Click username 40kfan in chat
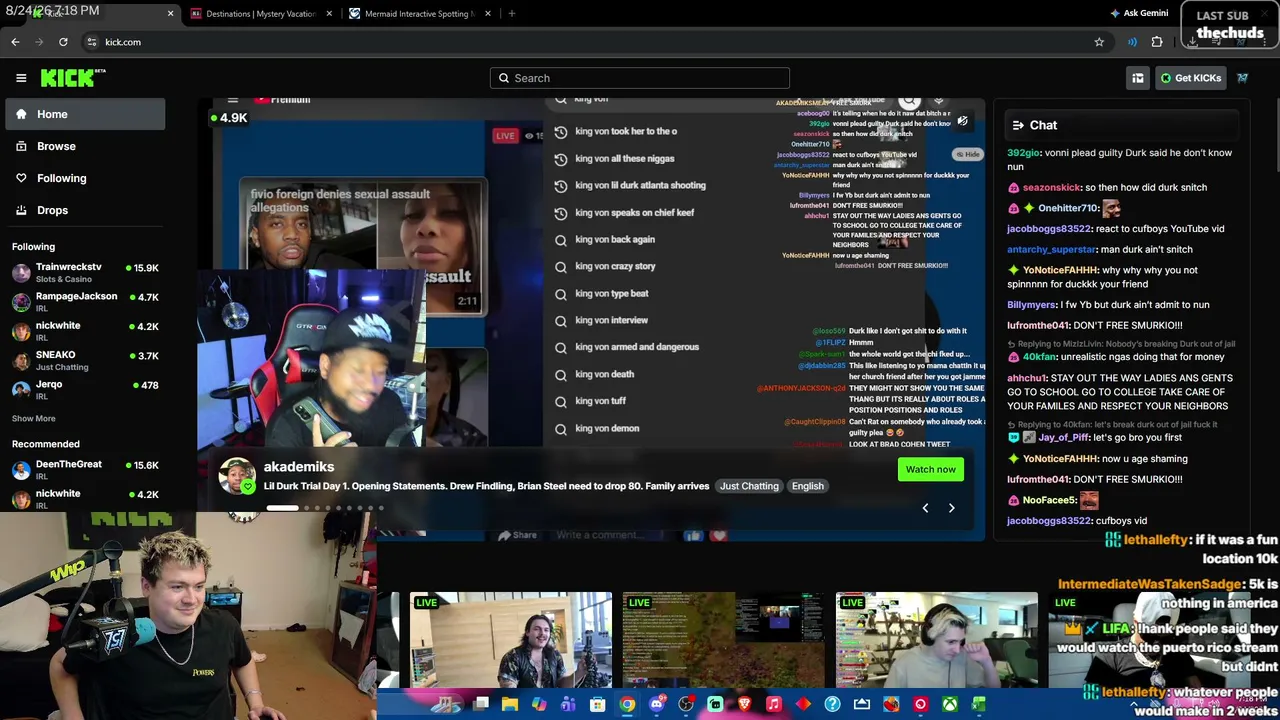The image size is (1280, 720). click(x=1040, y=357)
